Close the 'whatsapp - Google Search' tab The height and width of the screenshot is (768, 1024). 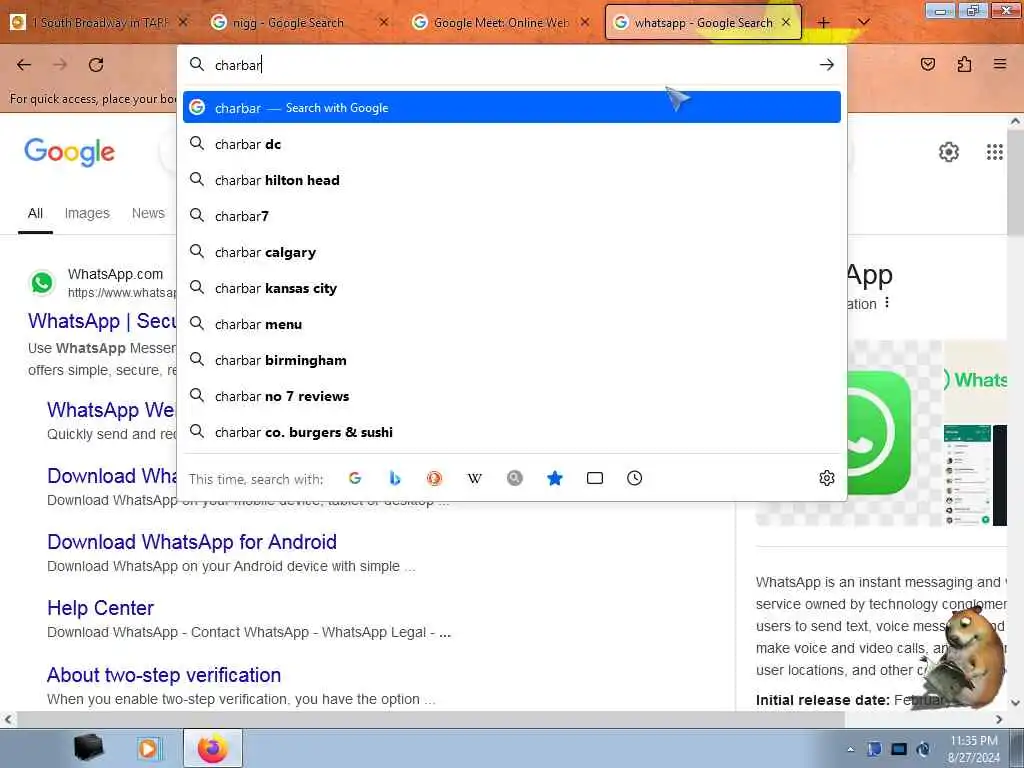(x=786, y=22)
